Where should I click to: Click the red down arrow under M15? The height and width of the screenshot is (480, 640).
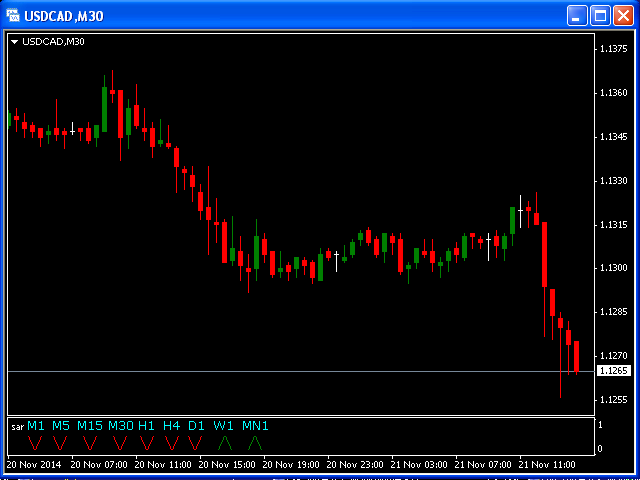coord(90,442)
